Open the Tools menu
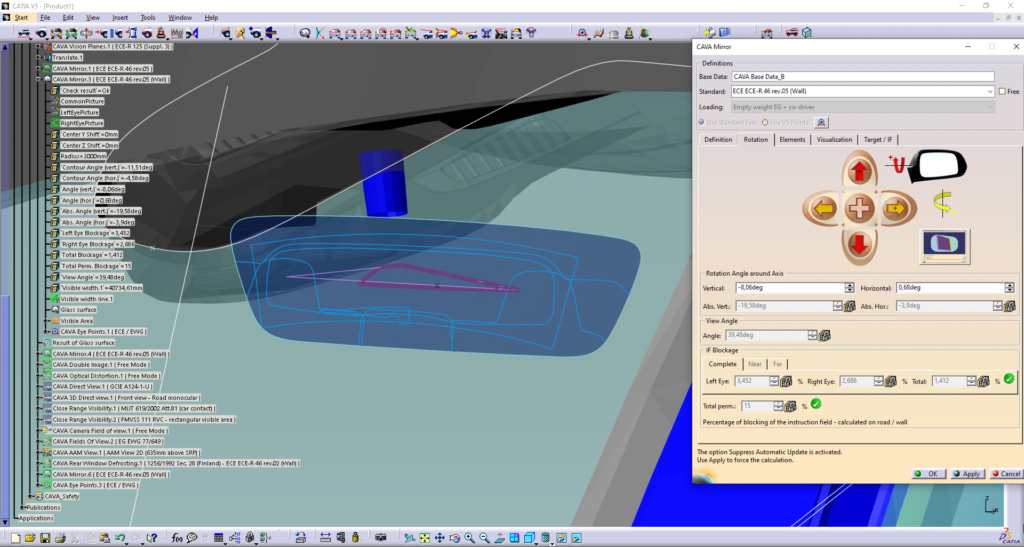The image size is (1024, 547). [x=148, y=18]
